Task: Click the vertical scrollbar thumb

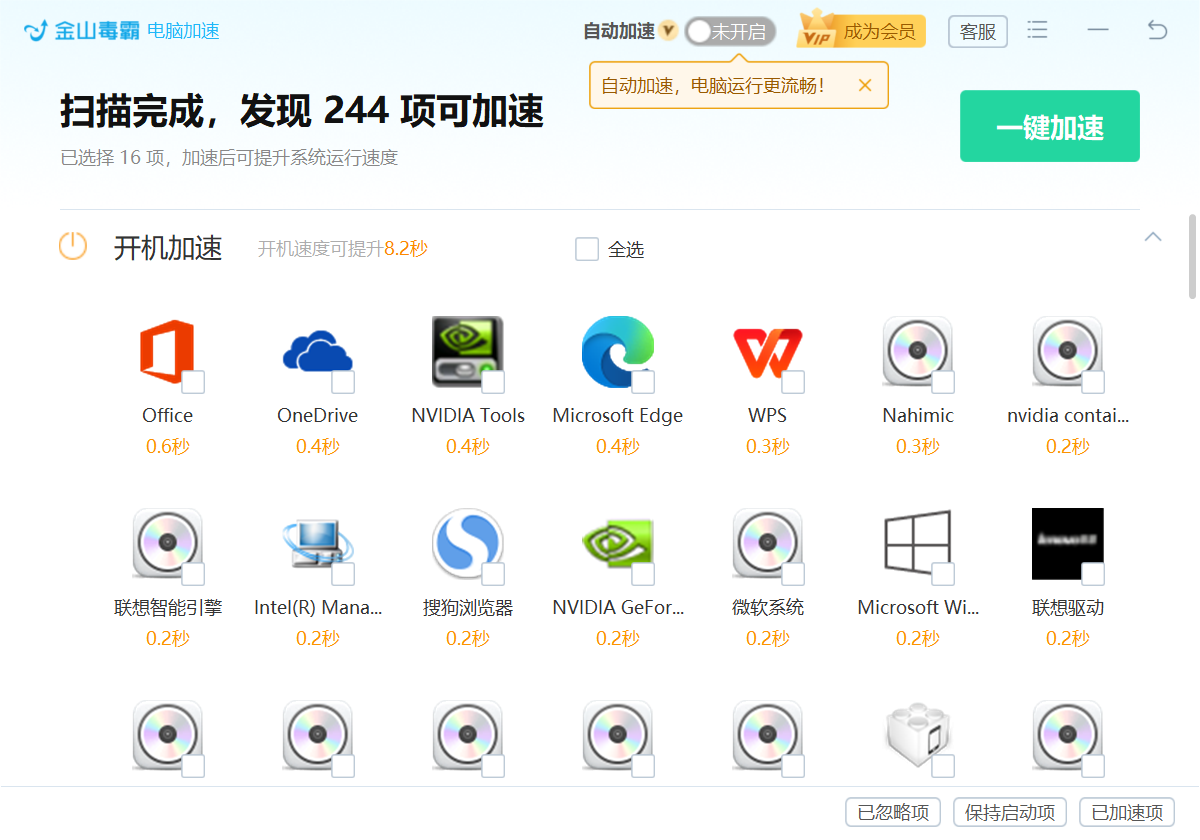Action: pyautogui.click(x=1192, y=256)
